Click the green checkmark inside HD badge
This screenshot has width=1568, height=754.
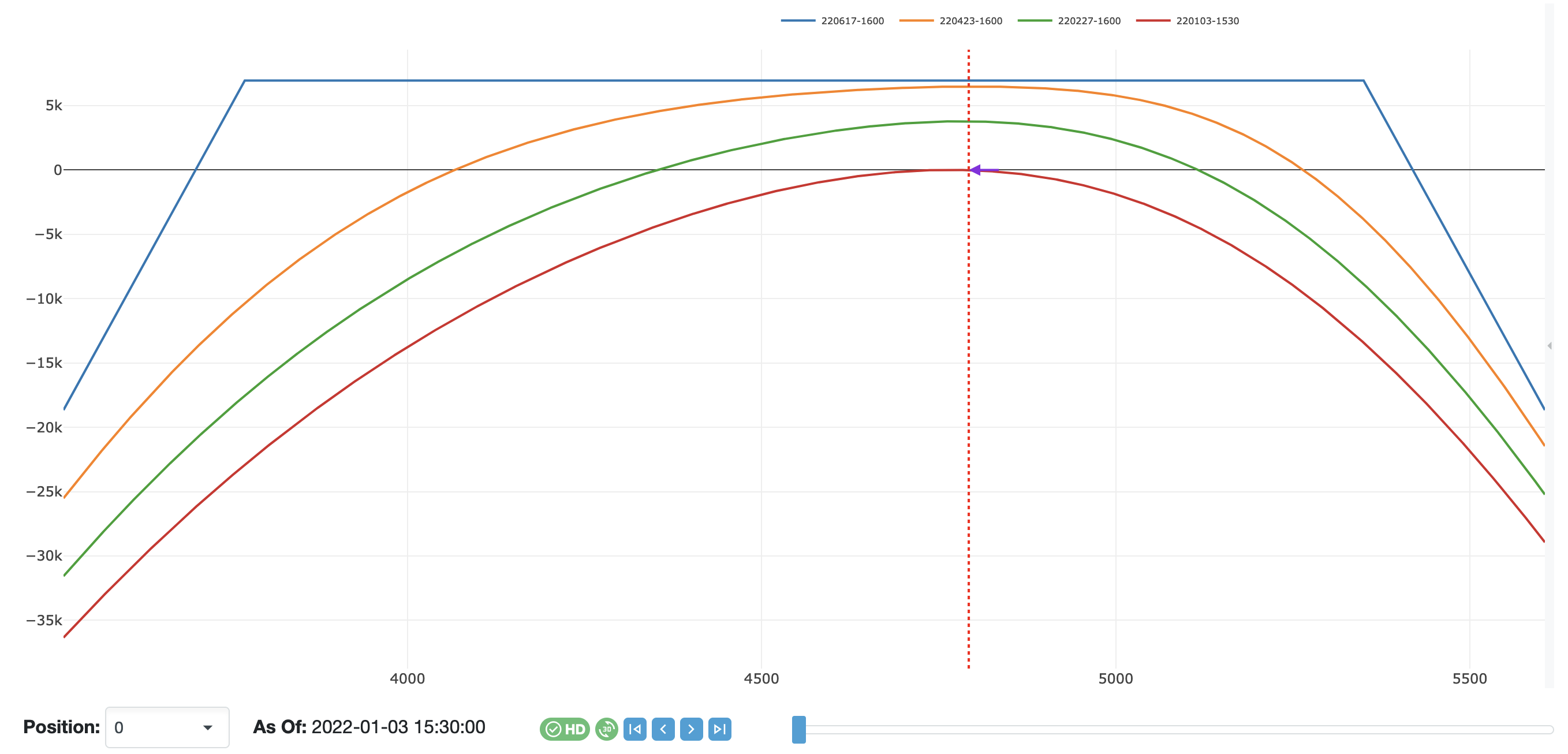(x=553, y=729)
